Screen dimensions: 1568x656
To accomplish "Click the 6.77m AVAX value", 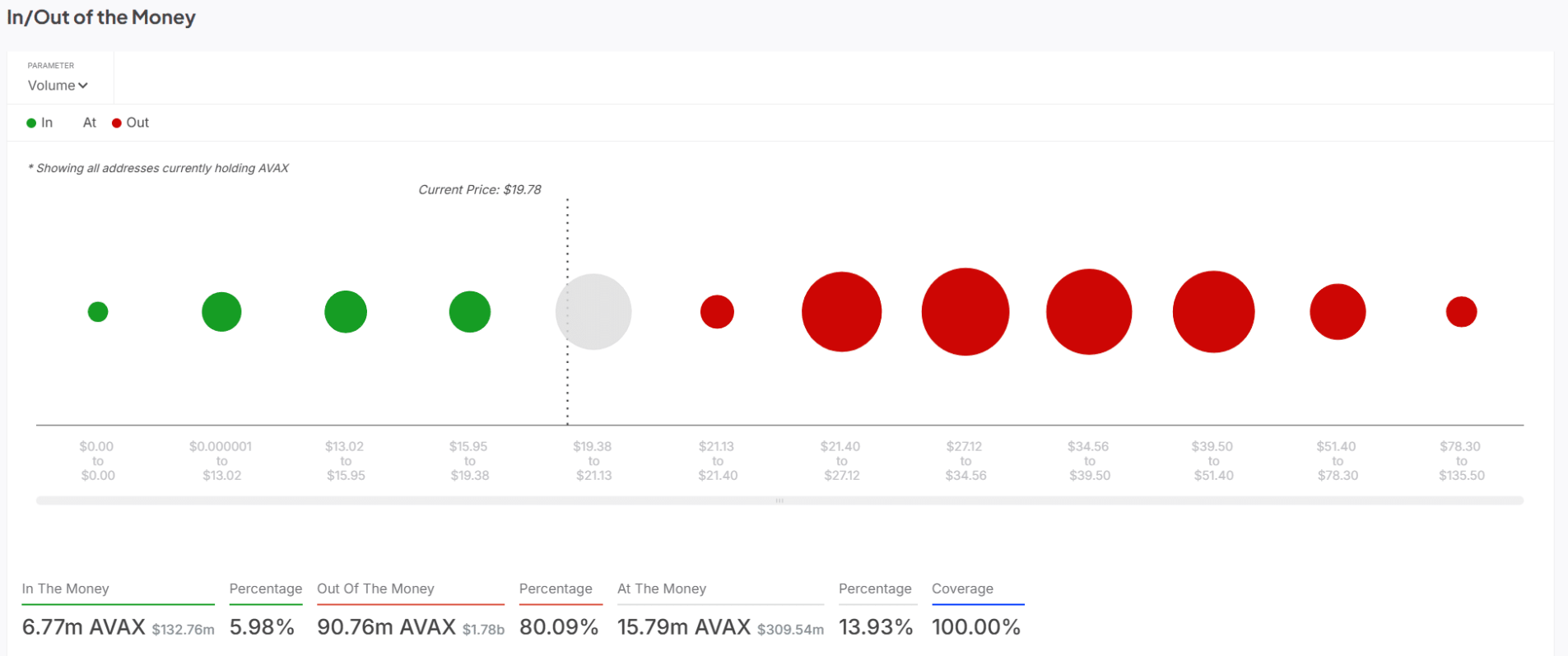I will (84, 627).
